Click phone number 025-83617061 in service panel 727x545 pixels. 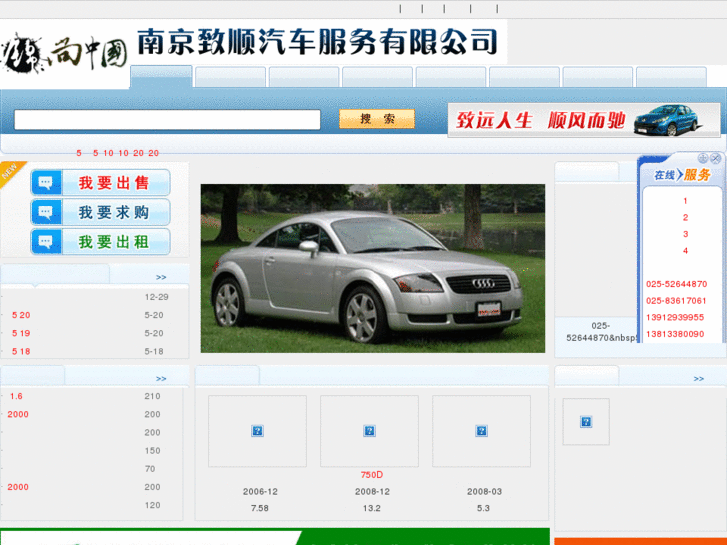[x=676, y=301]
